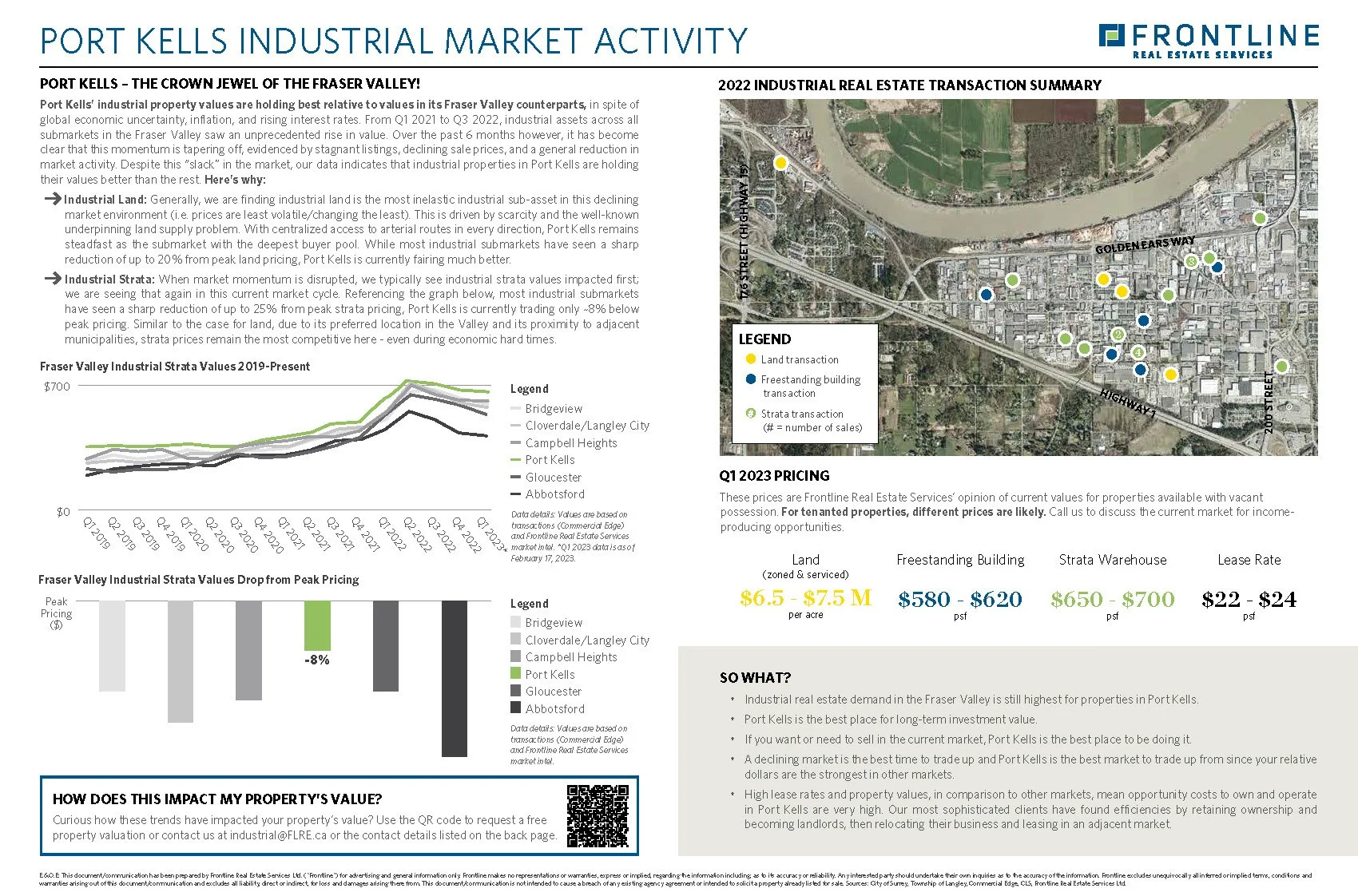
Task: Click the Frontline Real Estate Services logo
Action: 1209,41
